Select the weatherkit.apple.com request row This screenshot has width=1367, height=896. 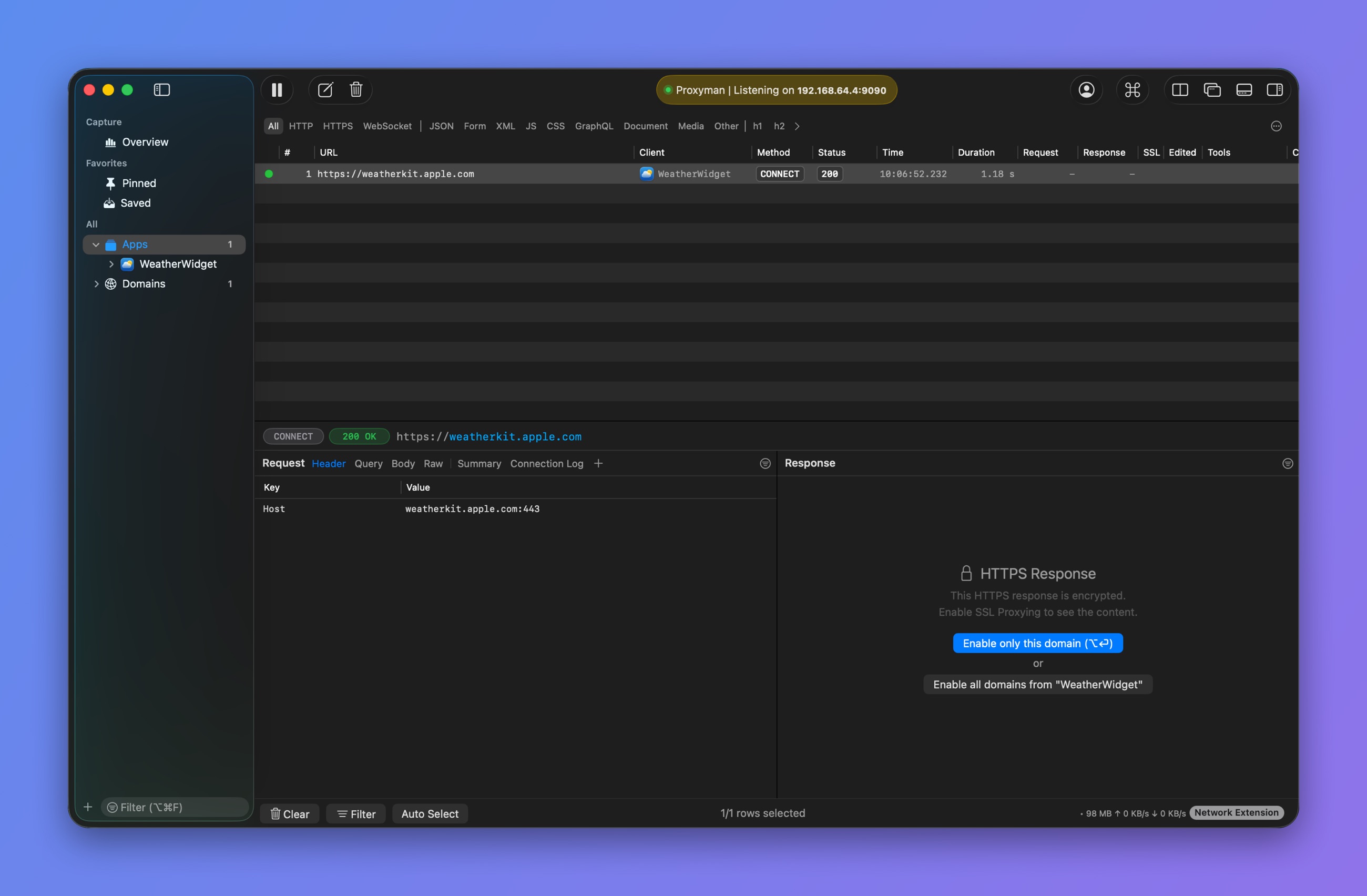click(776, 174)
